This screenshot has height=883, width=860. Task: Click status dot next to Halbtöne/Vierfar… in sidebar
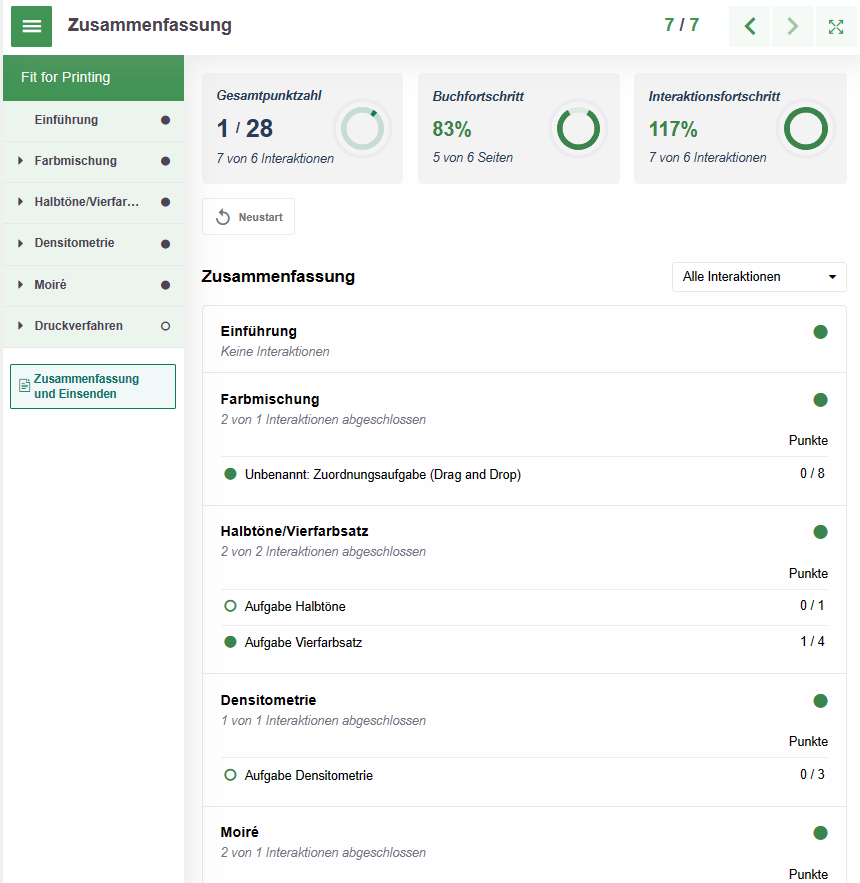pyautogui.click(x=165, y=202)
